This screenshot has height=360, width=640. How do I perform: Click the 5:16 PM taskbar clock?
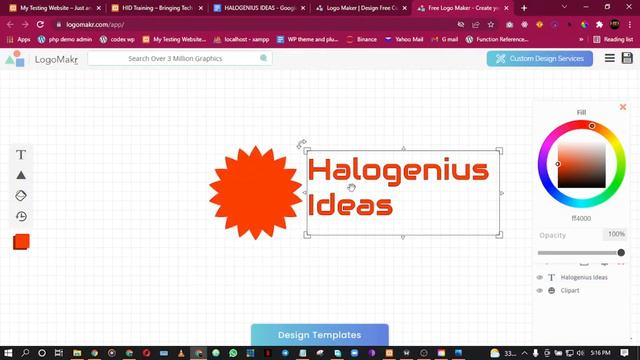[x=600, y=353]
